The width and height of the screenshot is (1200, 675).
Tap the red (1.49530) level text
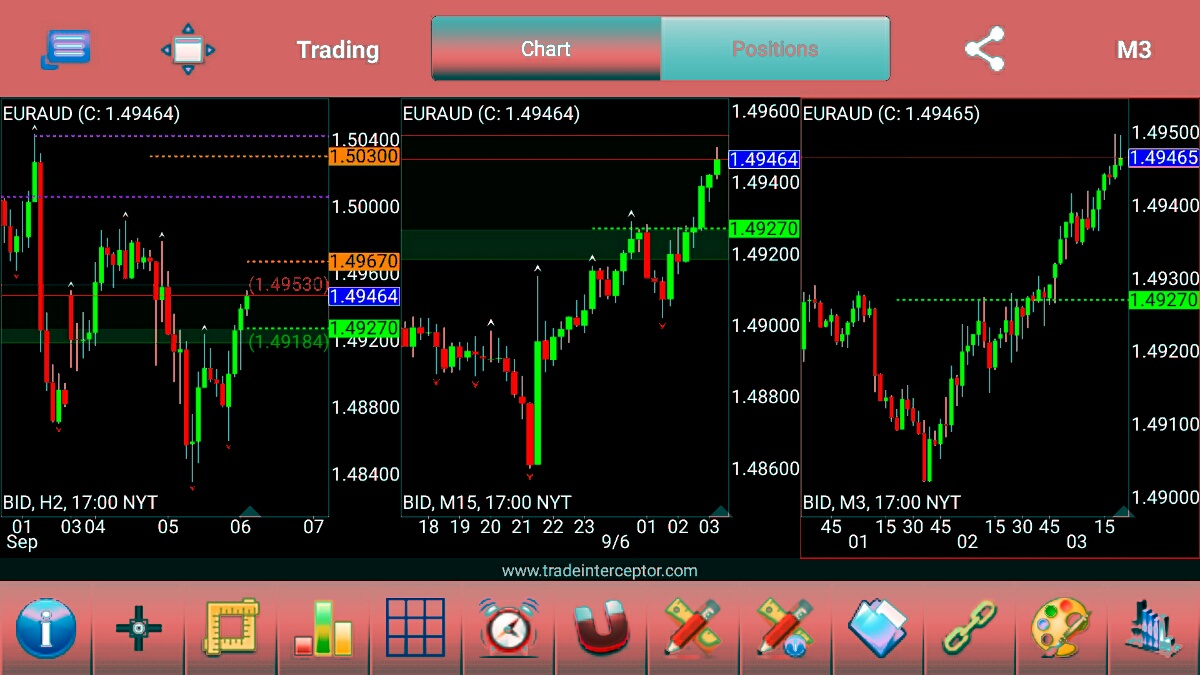tap(287, 284)
